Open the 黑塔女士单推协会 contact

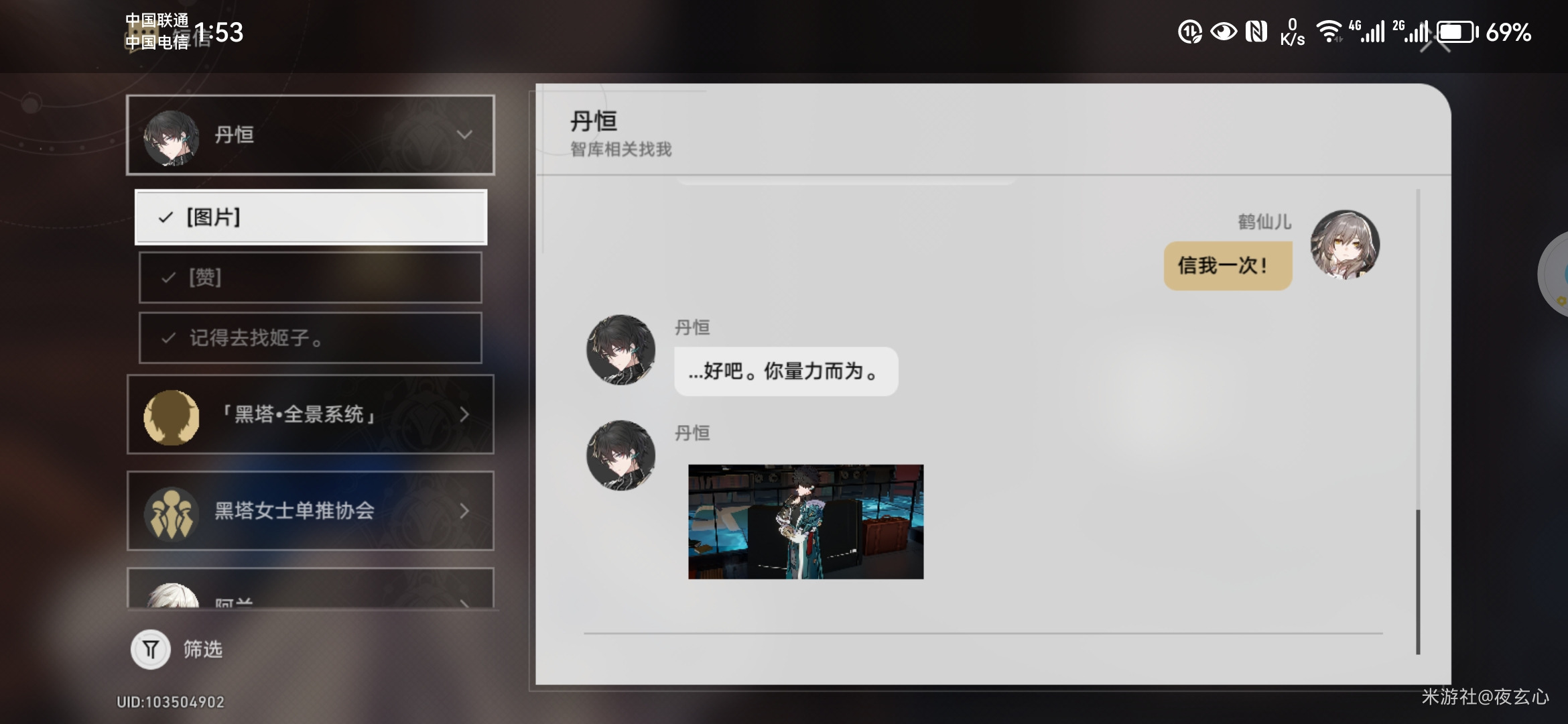[310, 511]
